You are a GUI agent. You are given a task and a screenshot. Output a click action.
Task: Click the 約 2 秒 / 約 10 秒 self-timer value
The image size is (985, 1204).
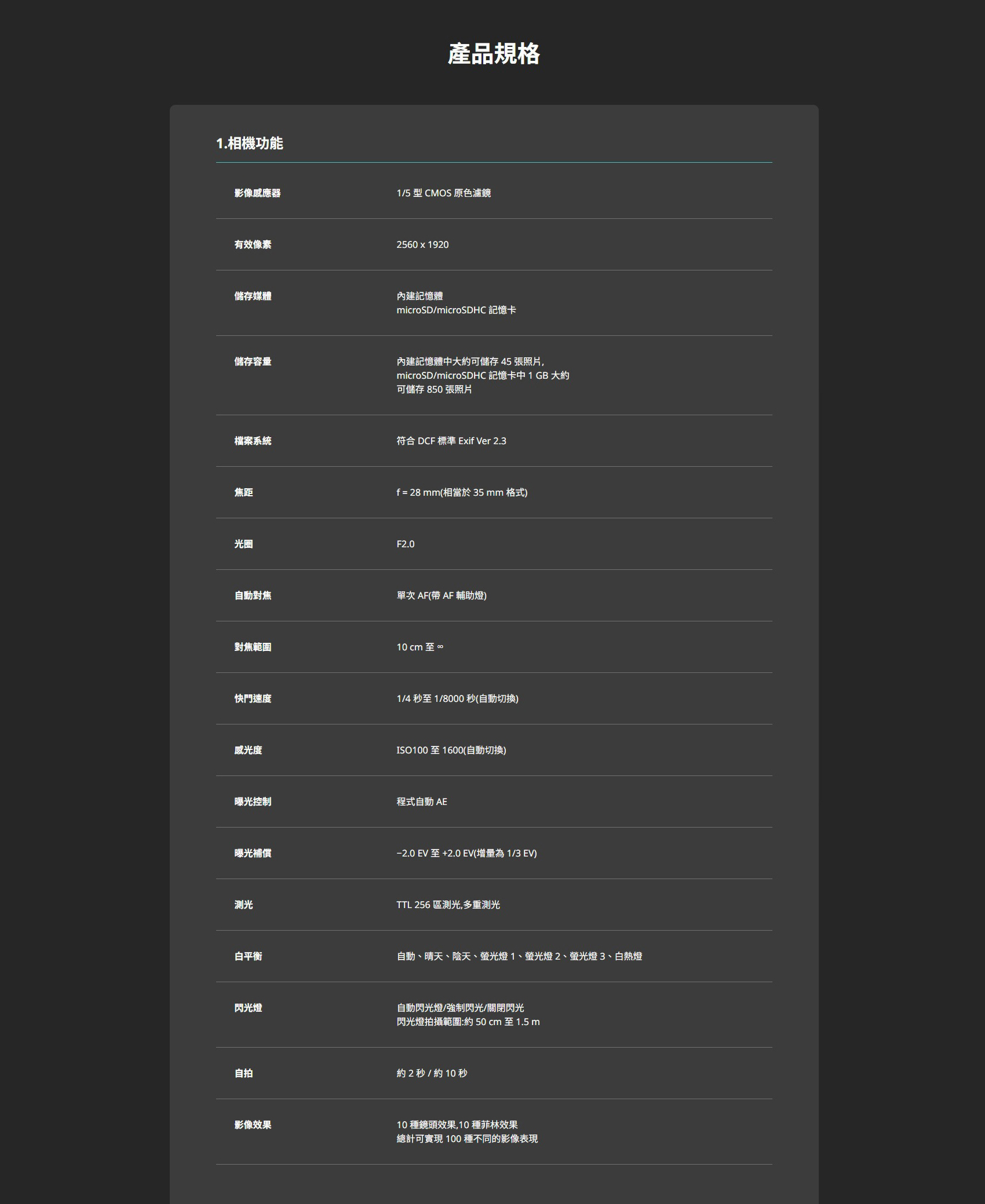pyautogui.click(x=432, y=1073)
